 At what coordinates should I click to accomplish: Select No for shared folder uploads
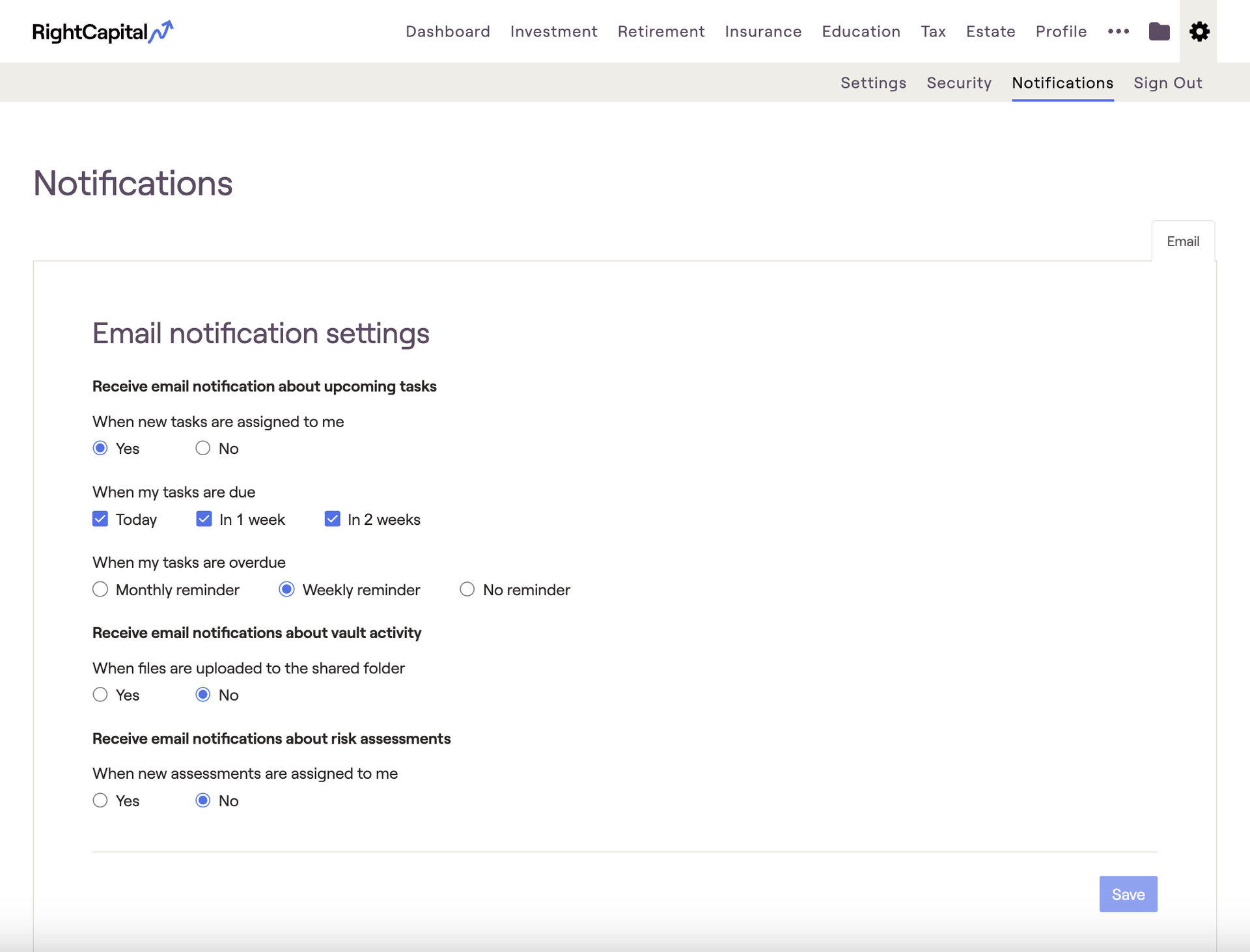coord(203,695)
